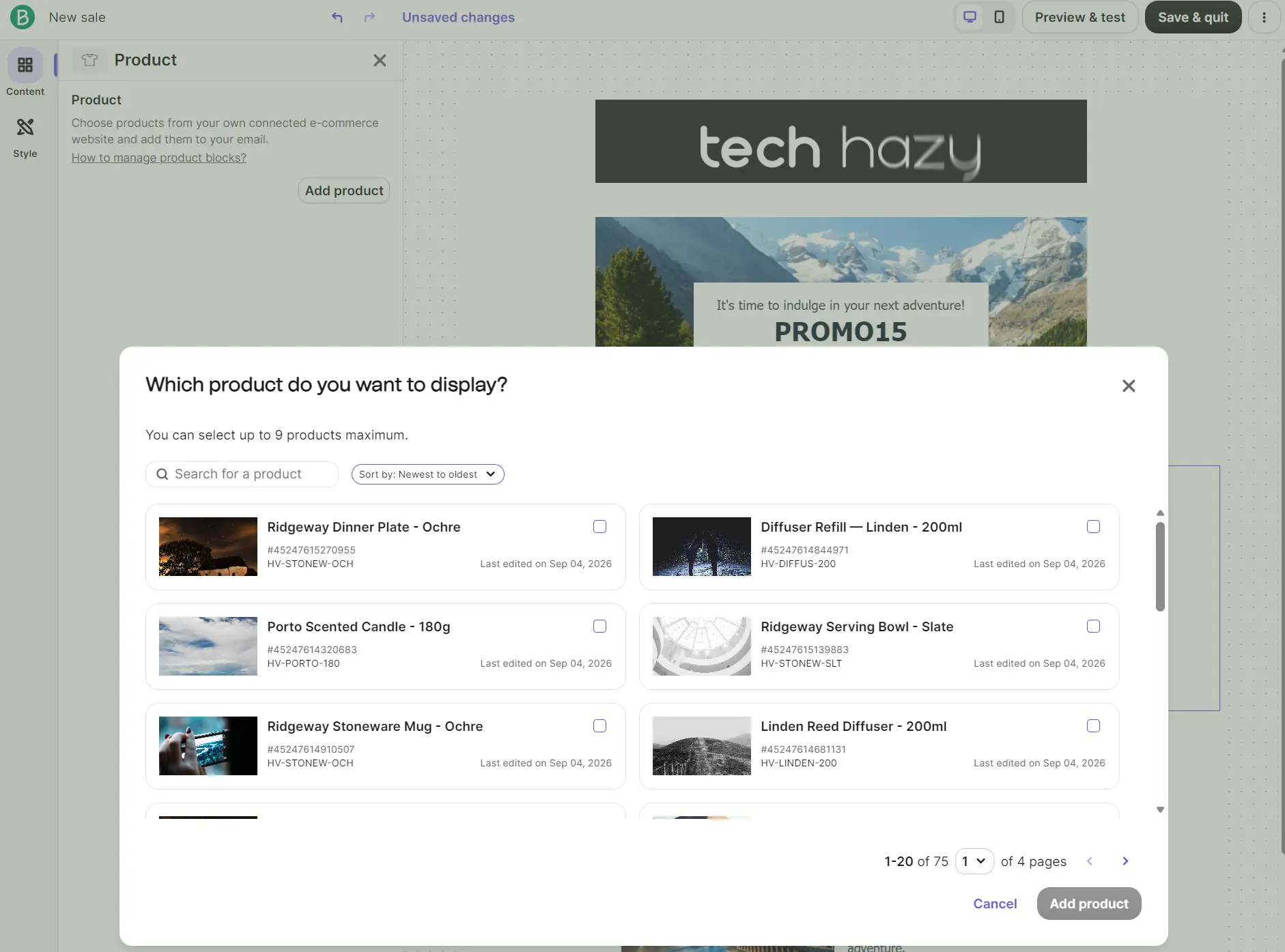The width and height of the screenshot is (1285, 952).
Task: Open How to manage product blocks link
Action: coord(159,158)
